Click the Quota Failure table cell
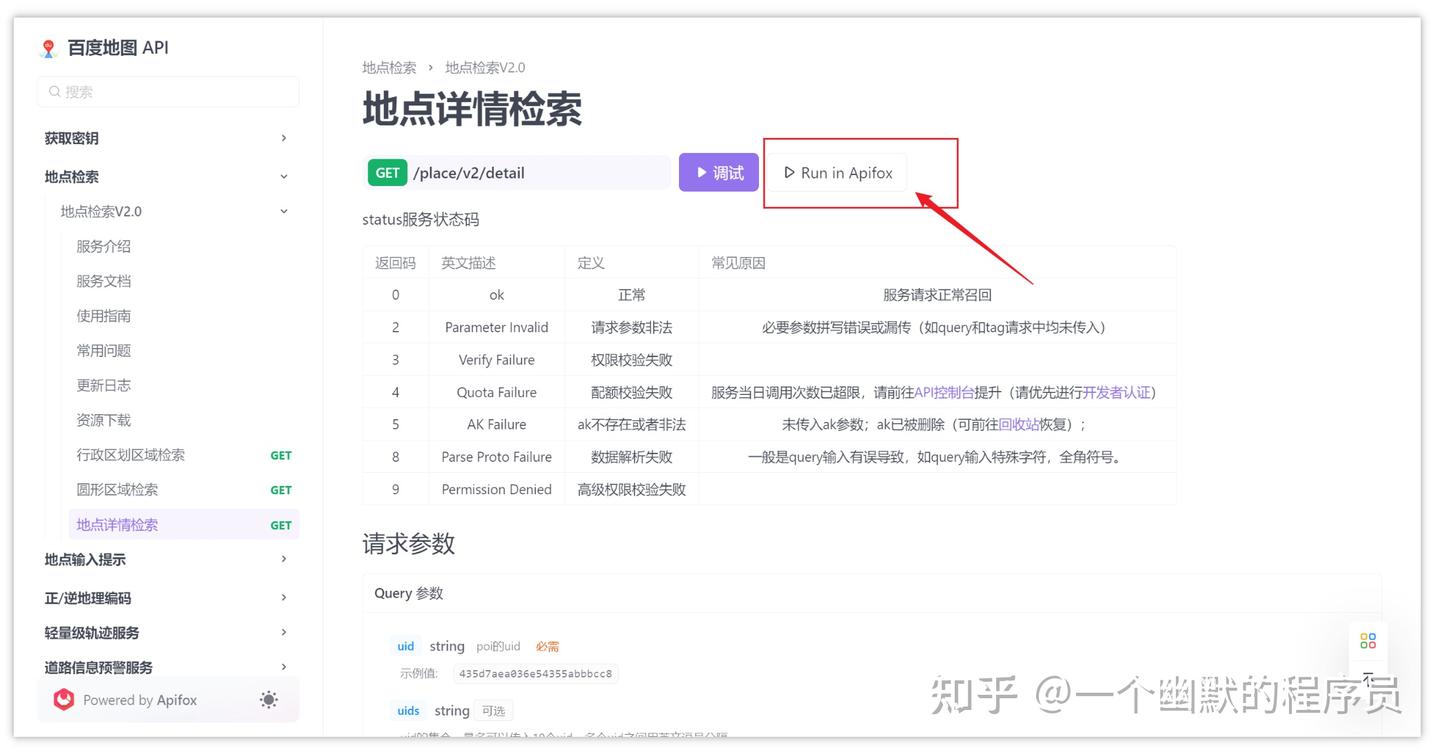Image resolution: width=1440 pixels, height=752 pixels. tap(497, 392)
